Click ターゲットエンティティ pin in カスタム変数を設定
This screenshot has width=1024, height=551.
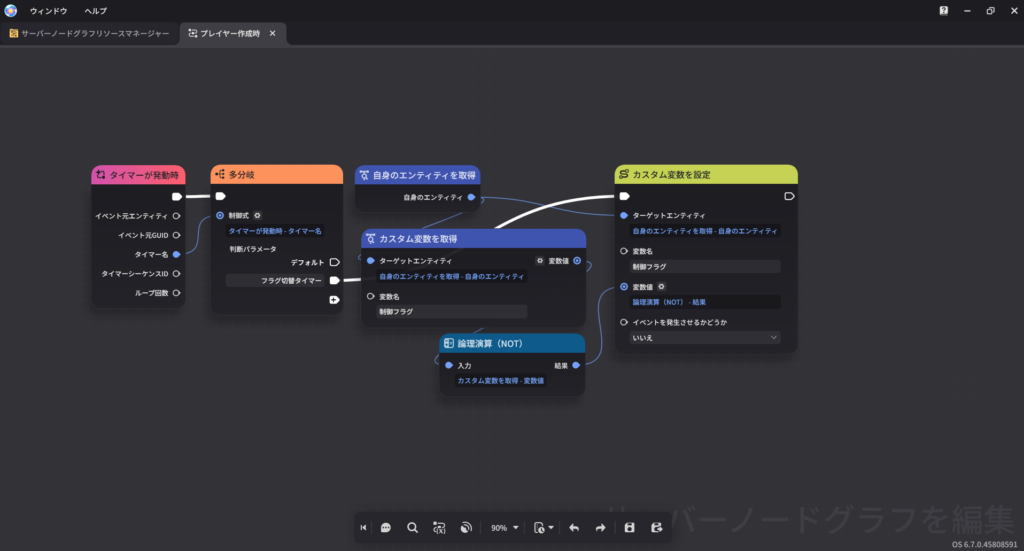624,215
